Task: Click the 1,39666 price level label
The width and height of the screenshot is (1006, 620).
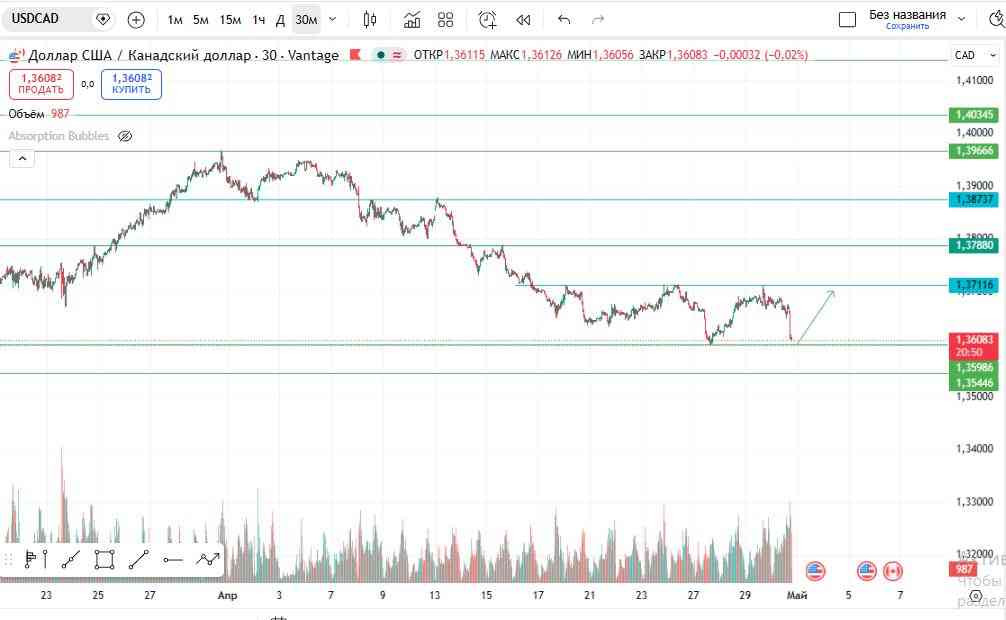Action: click(973, 151)
